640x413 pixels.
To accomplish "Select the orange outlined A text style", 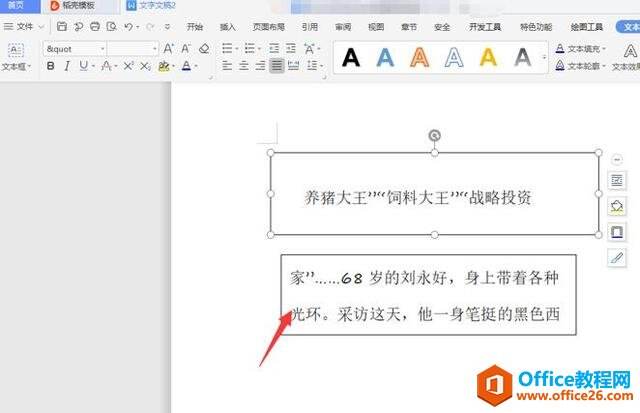I will click(420, 57).
